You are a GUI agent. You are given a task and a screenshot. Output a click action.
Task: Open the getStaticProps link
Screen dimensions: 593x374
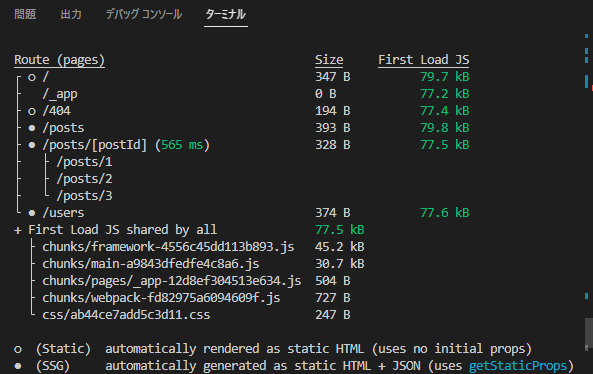(518, 366)
